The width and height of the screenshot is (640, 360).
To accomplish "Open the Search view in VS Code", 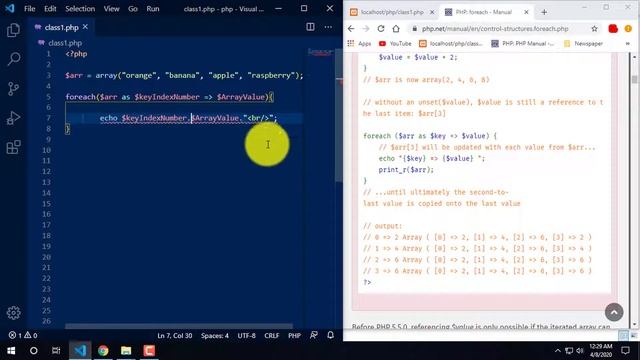I will coord(13,59).
